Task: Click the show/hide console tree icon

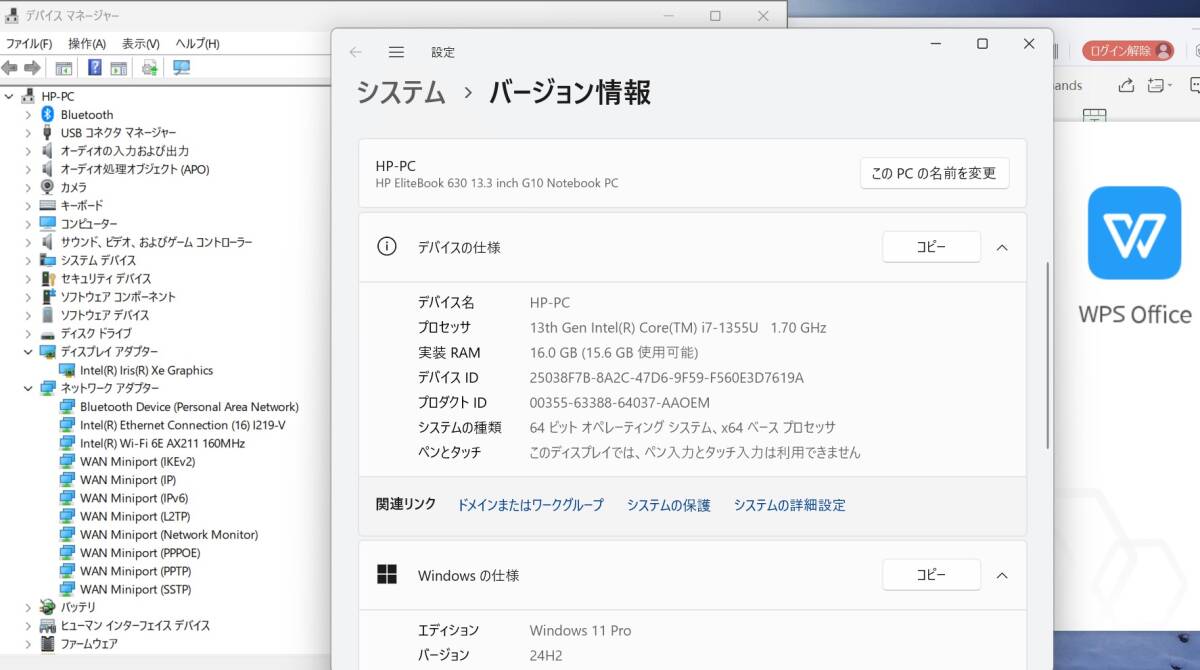Action: point(63,67)
